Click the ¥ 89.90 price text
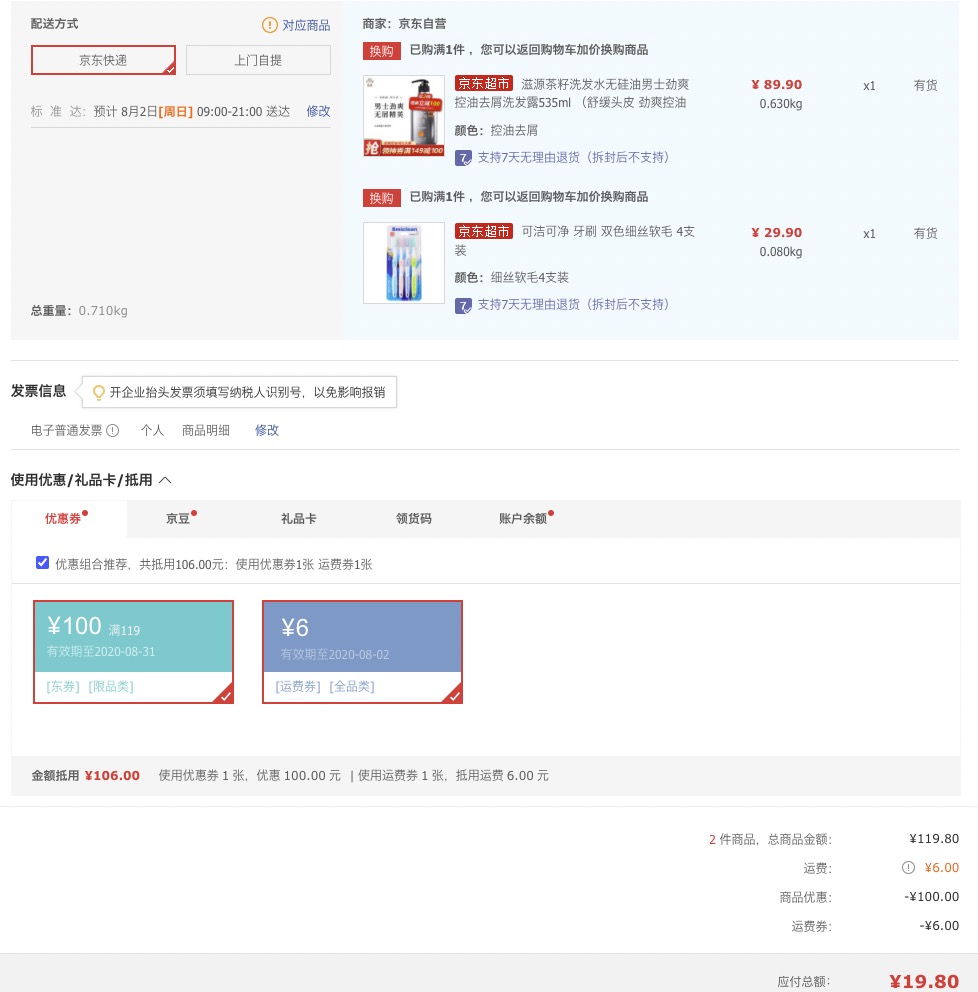Screen dimensions: 978x992 click(776, 85)
